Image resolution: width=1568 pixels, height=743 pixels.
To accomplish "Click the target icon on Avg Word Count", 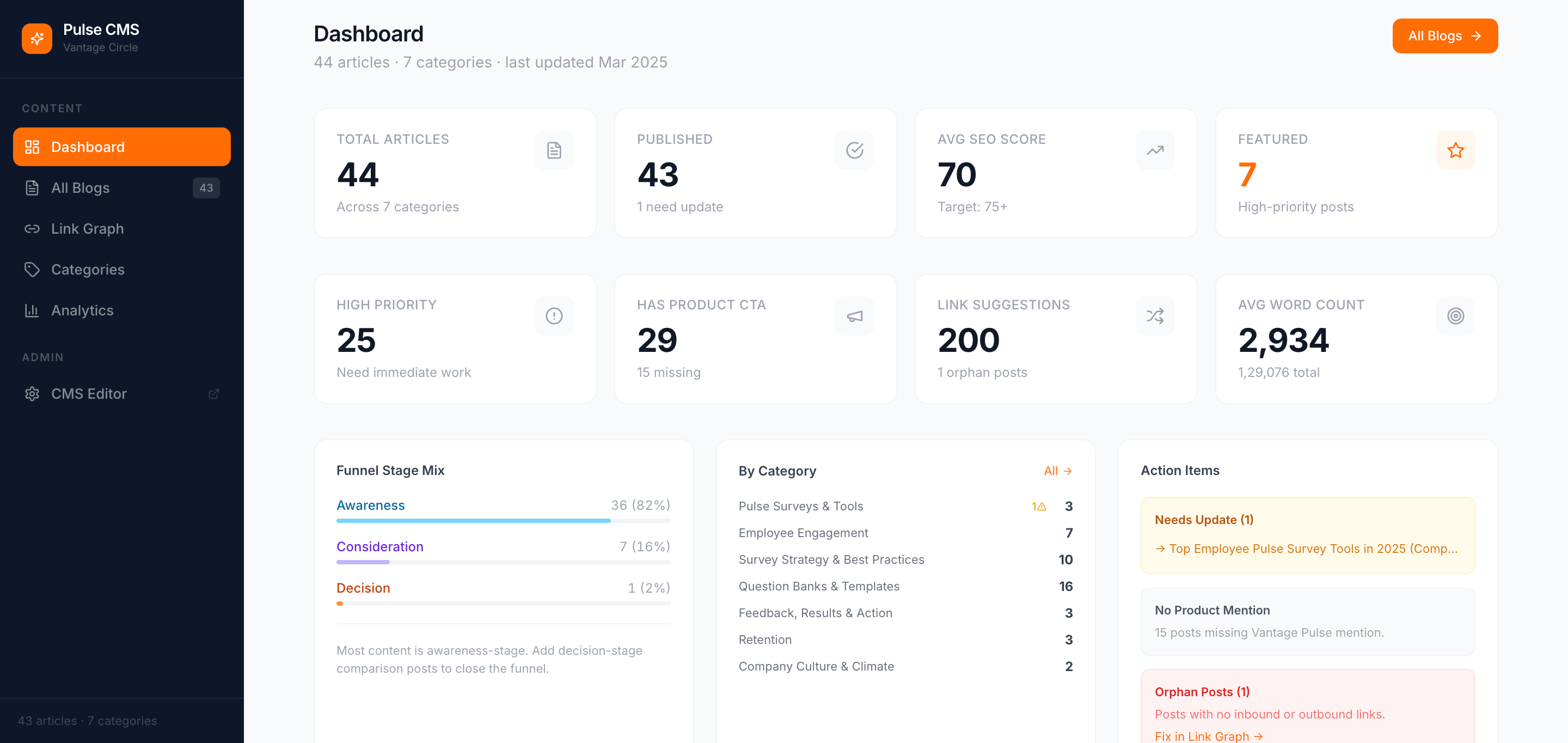I will [x=1455, y=316].
